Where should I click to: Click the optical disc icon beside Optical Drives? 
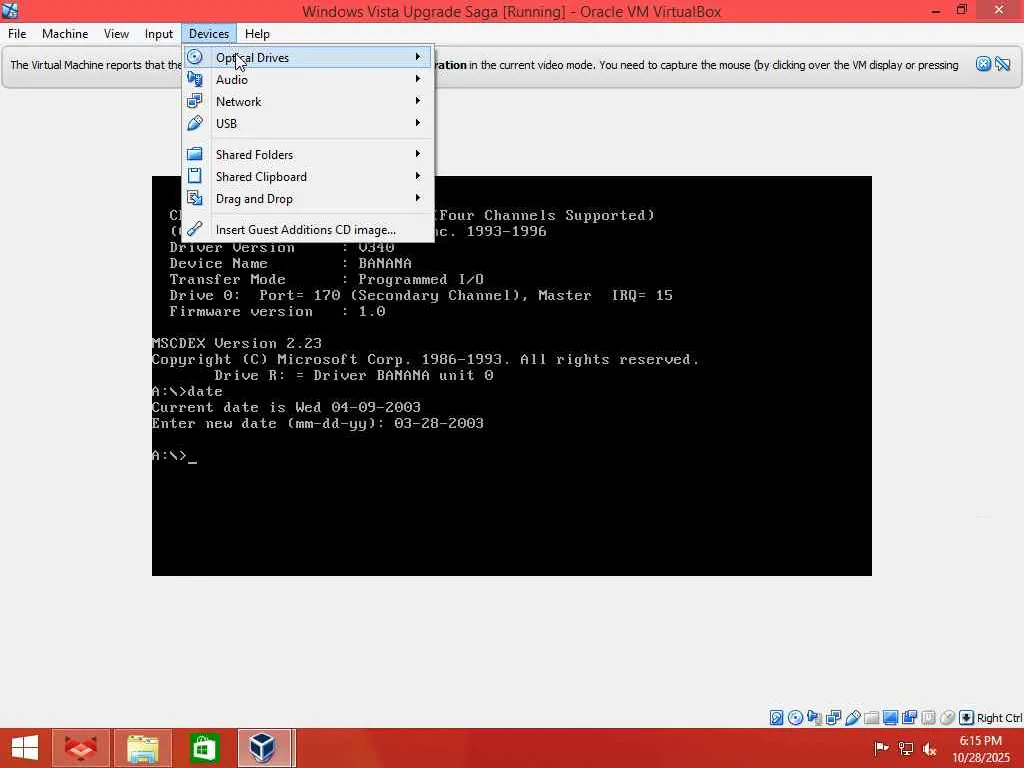click(195, 57)
